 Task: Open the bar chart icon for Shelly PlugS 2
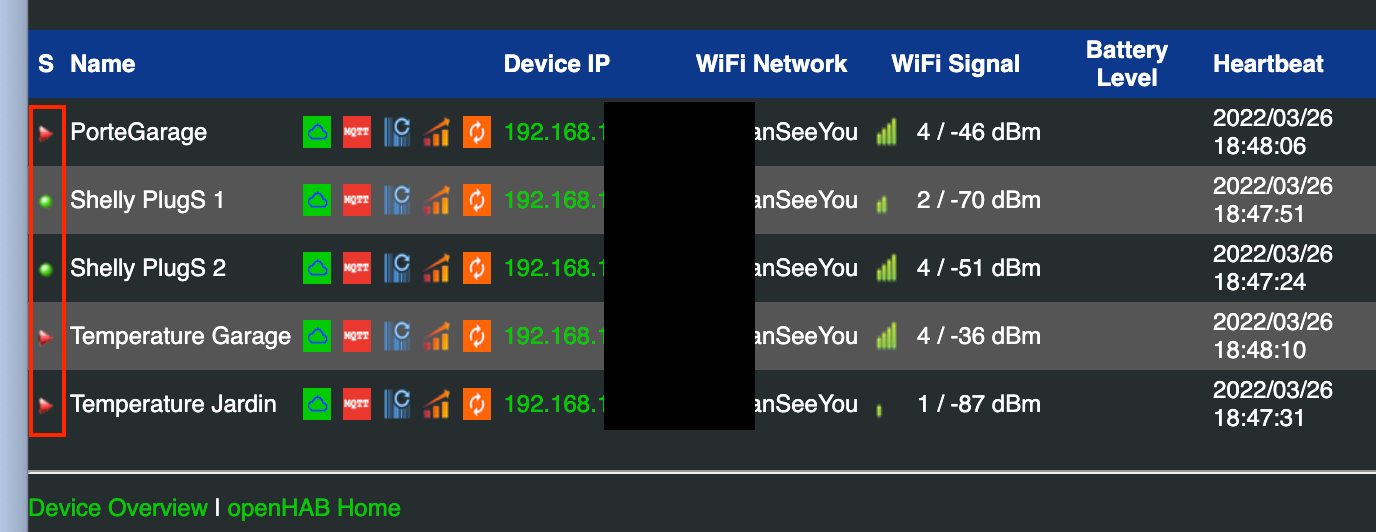pyautogui.click(x=437, y=268)
